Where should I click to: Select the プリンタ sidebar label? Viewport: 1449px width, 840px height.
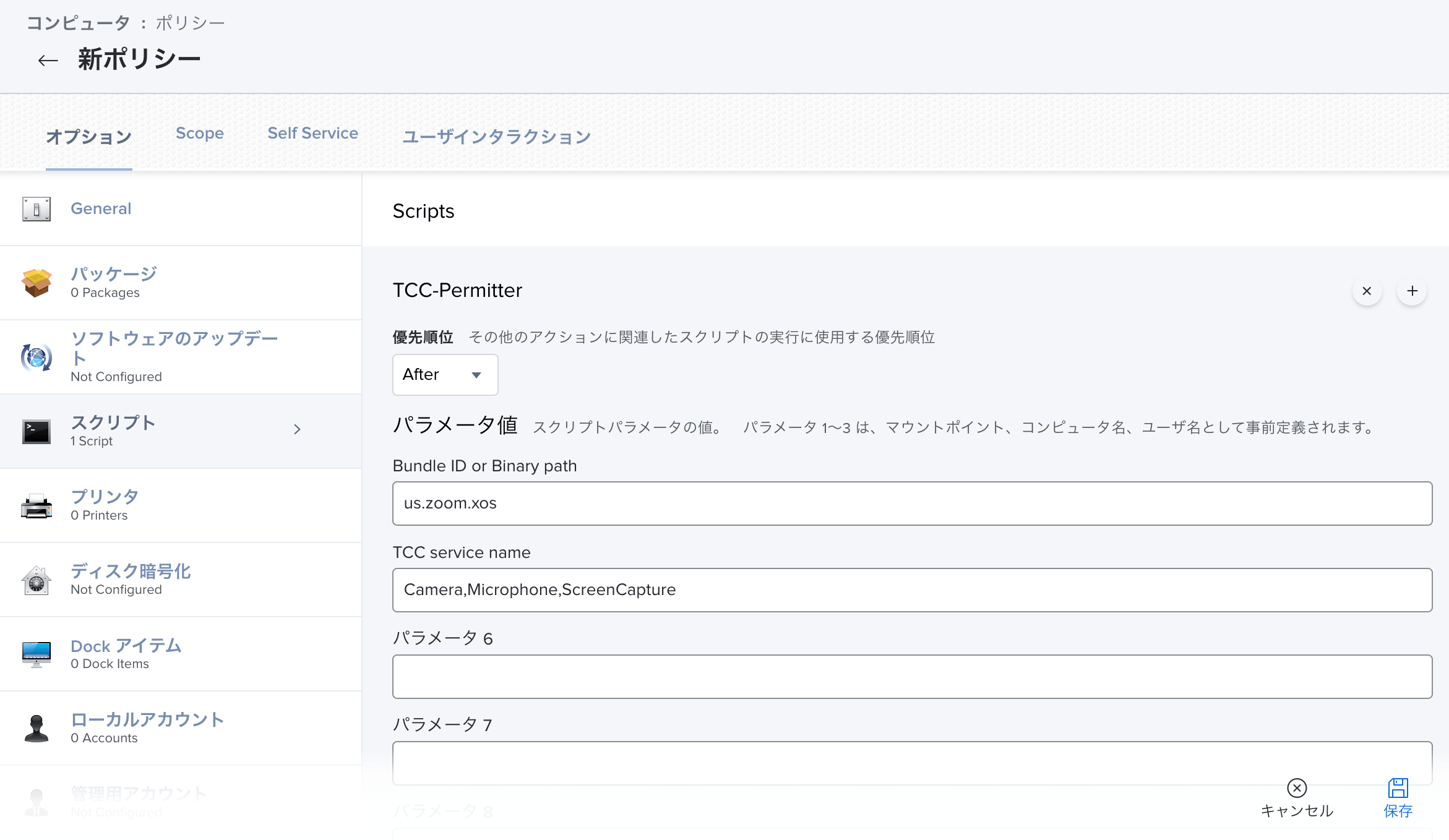105,496
